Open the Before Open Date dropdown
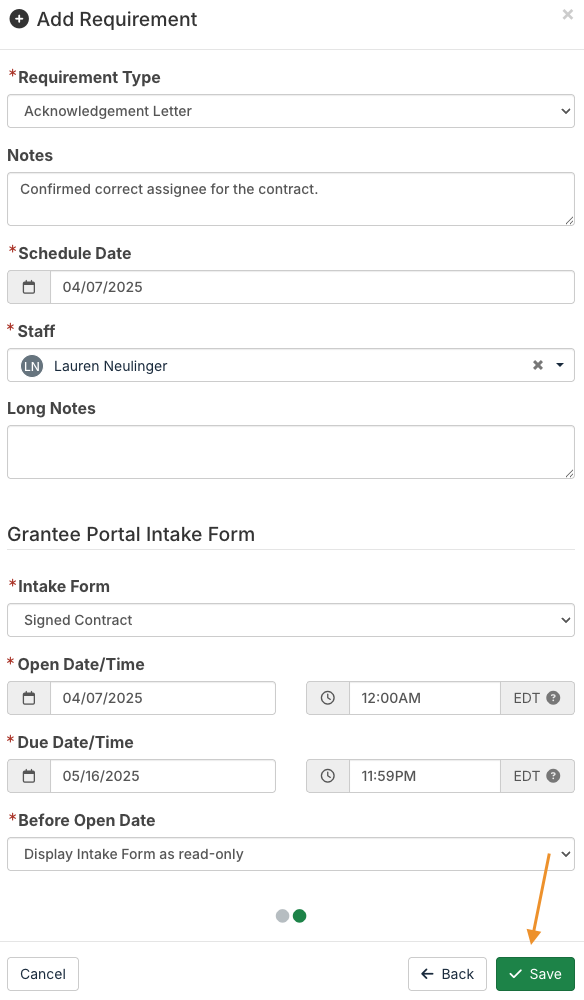The width and height of the screenshot is (584, 1000). click(291, 854)
